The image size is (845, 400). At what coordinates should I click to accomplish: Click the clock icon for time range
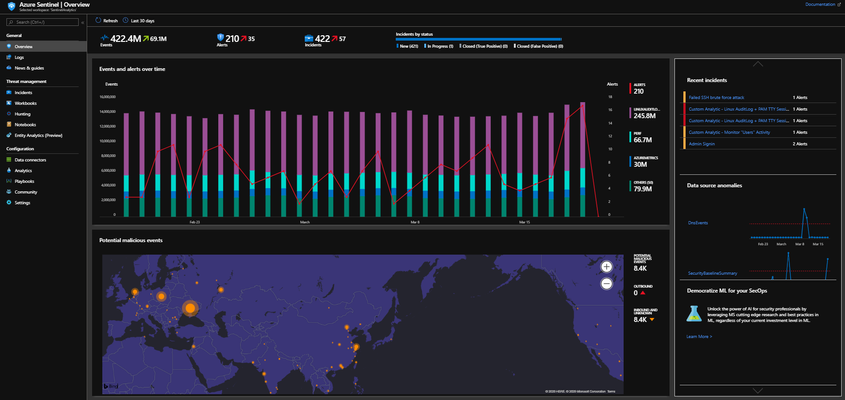coord(126,20)
